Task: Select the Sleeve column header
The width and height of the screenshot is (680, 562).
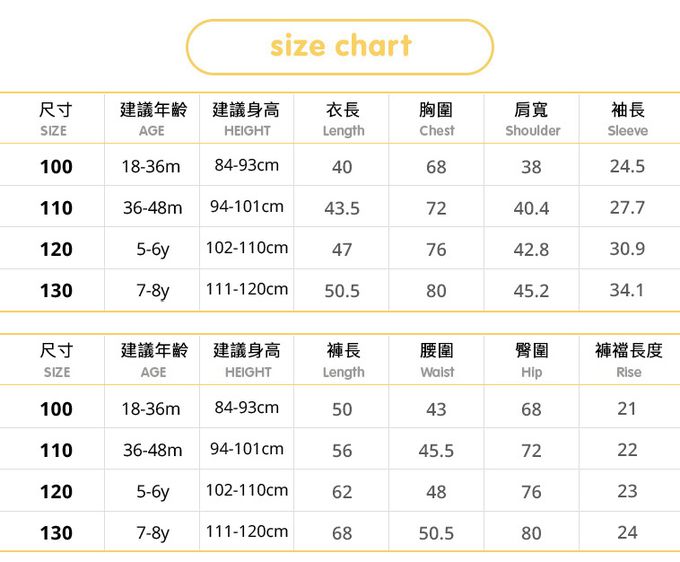Action: point(627,119)
